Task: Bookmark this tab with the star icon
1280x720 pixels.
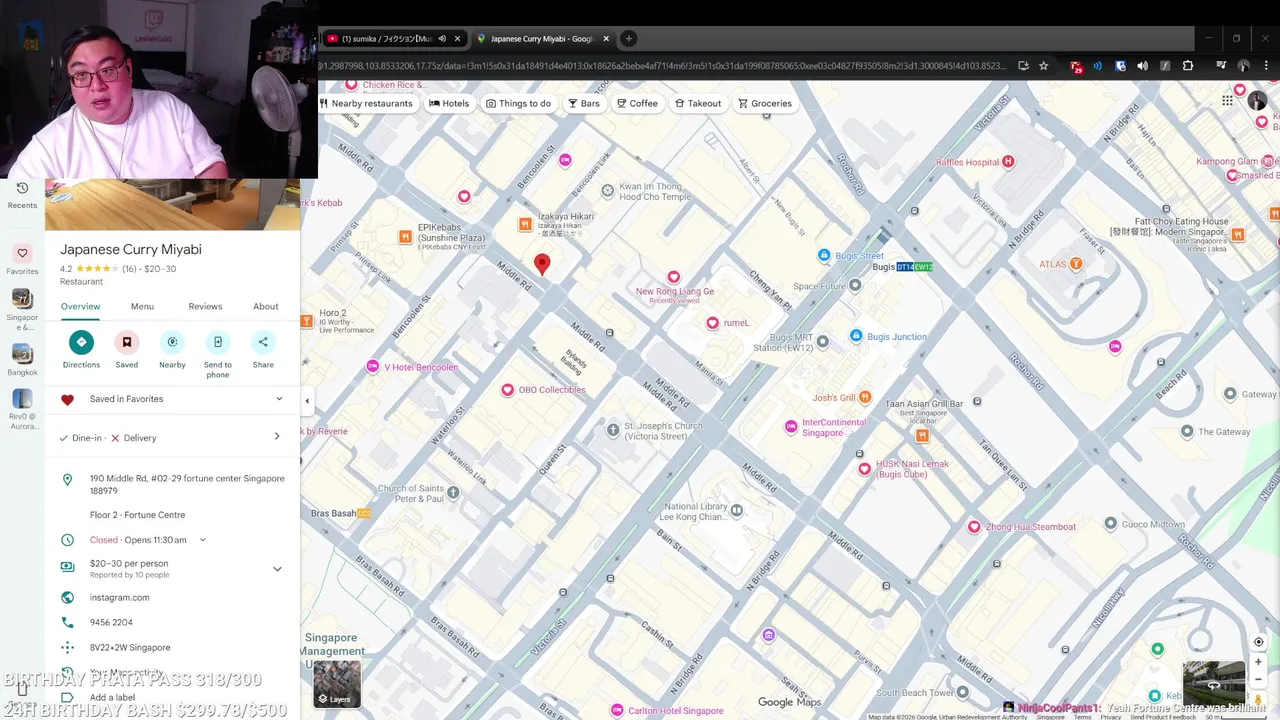Action: coord(1044,66)
